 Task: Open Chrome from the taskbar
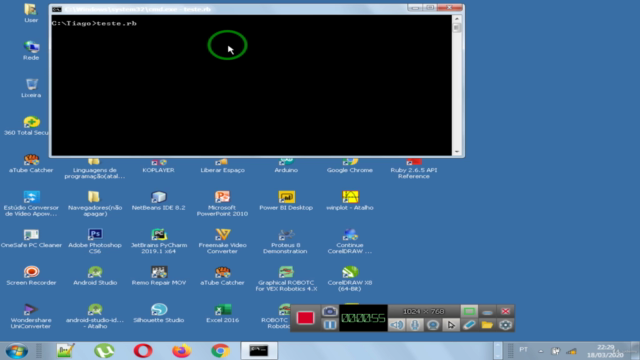click(220, 351)
